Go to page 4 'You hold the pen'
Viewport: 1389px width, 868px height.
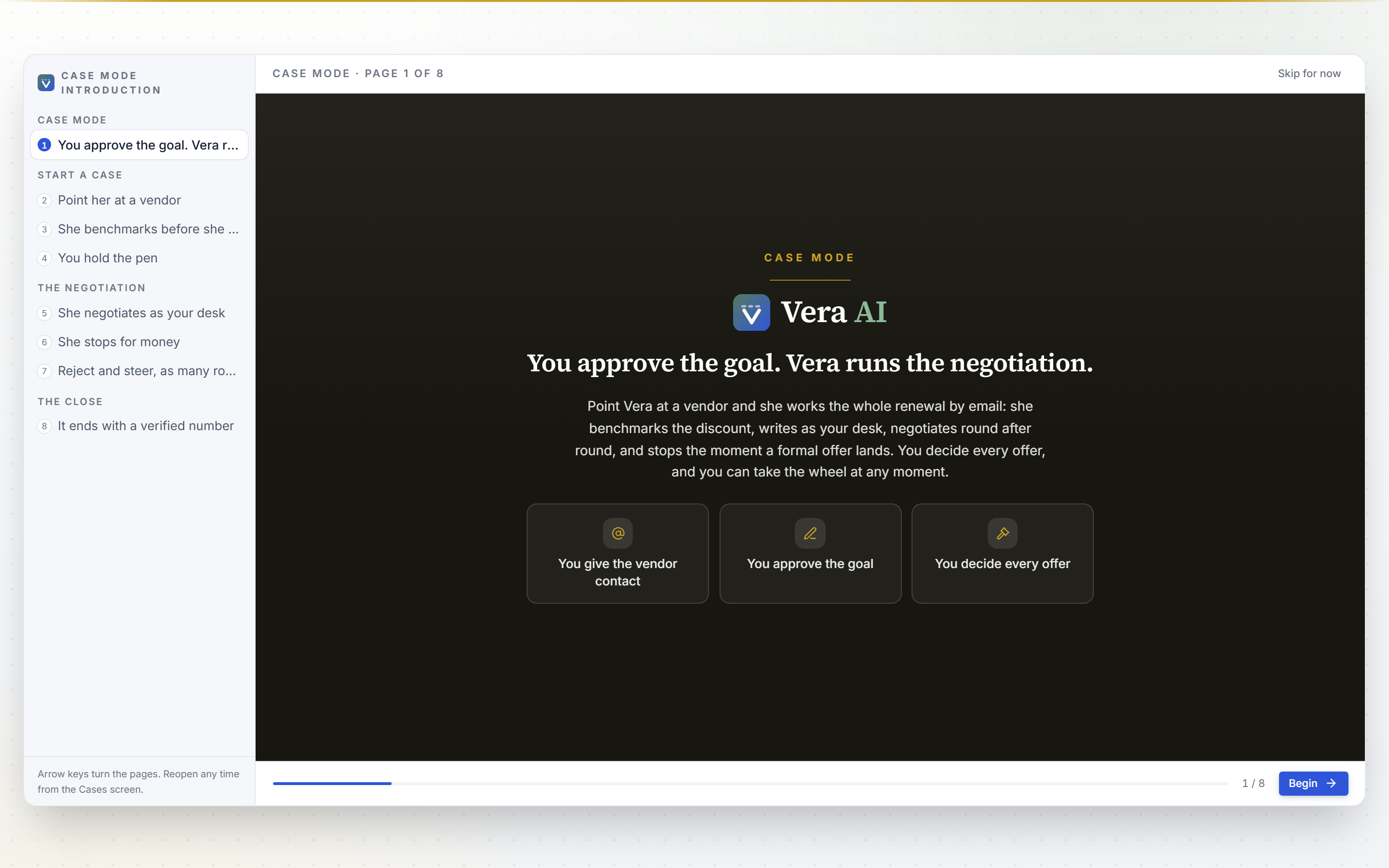139,258
